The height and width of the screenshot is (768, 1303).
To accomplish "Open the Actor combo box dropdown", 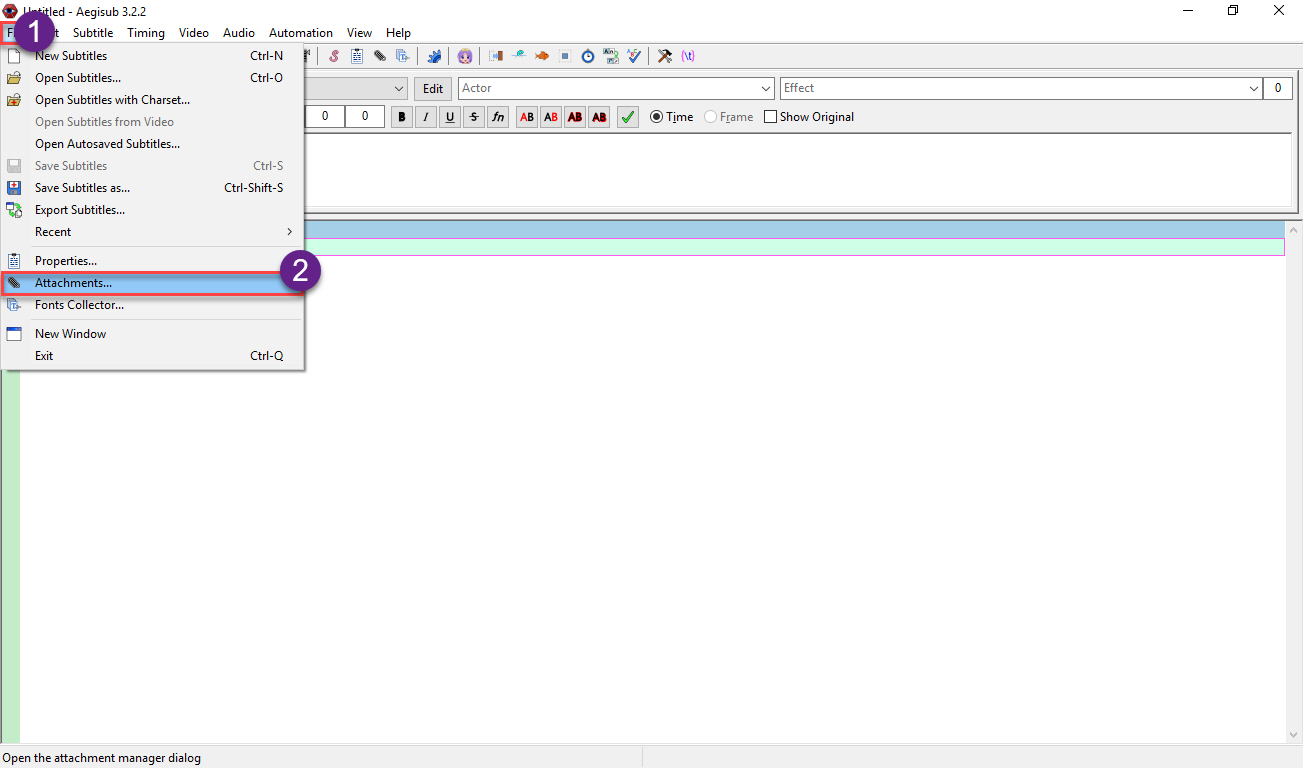I will [x=766, y=88].
